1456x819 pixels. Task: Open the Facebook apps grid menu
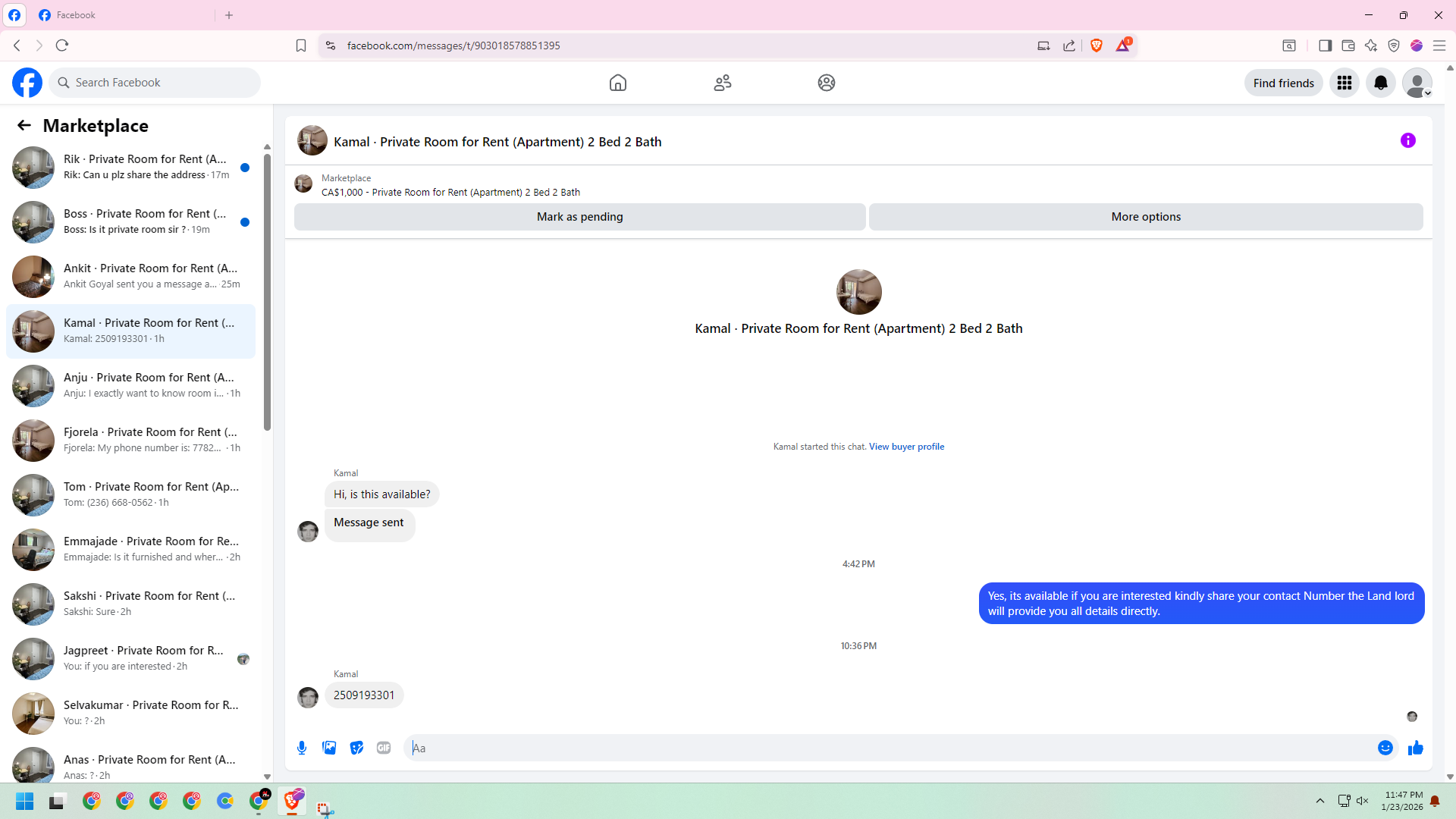pos(1344,83)
